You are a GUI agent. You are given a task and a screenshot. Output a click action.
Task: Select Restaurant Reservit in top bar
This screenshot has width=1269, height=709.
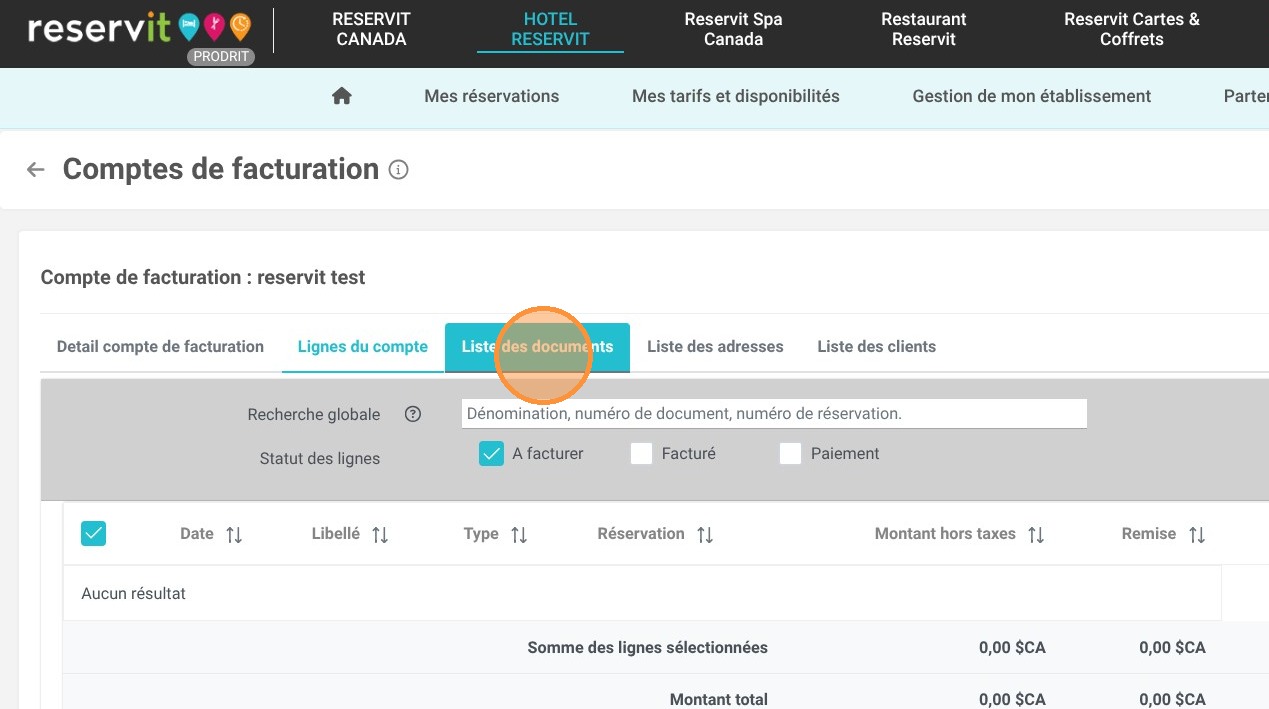click(x=924, y=30)
